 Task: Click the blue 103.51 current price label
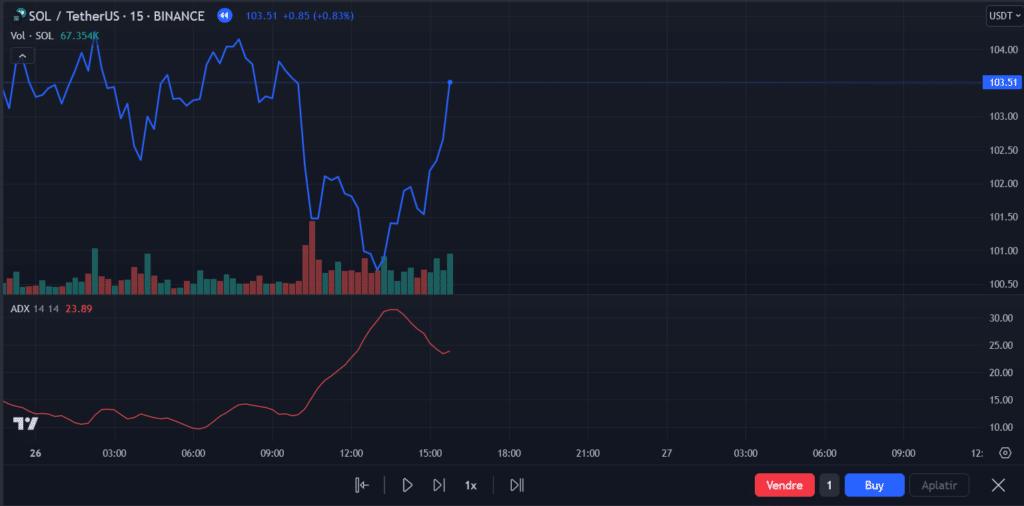click(x=1000, y=82)
